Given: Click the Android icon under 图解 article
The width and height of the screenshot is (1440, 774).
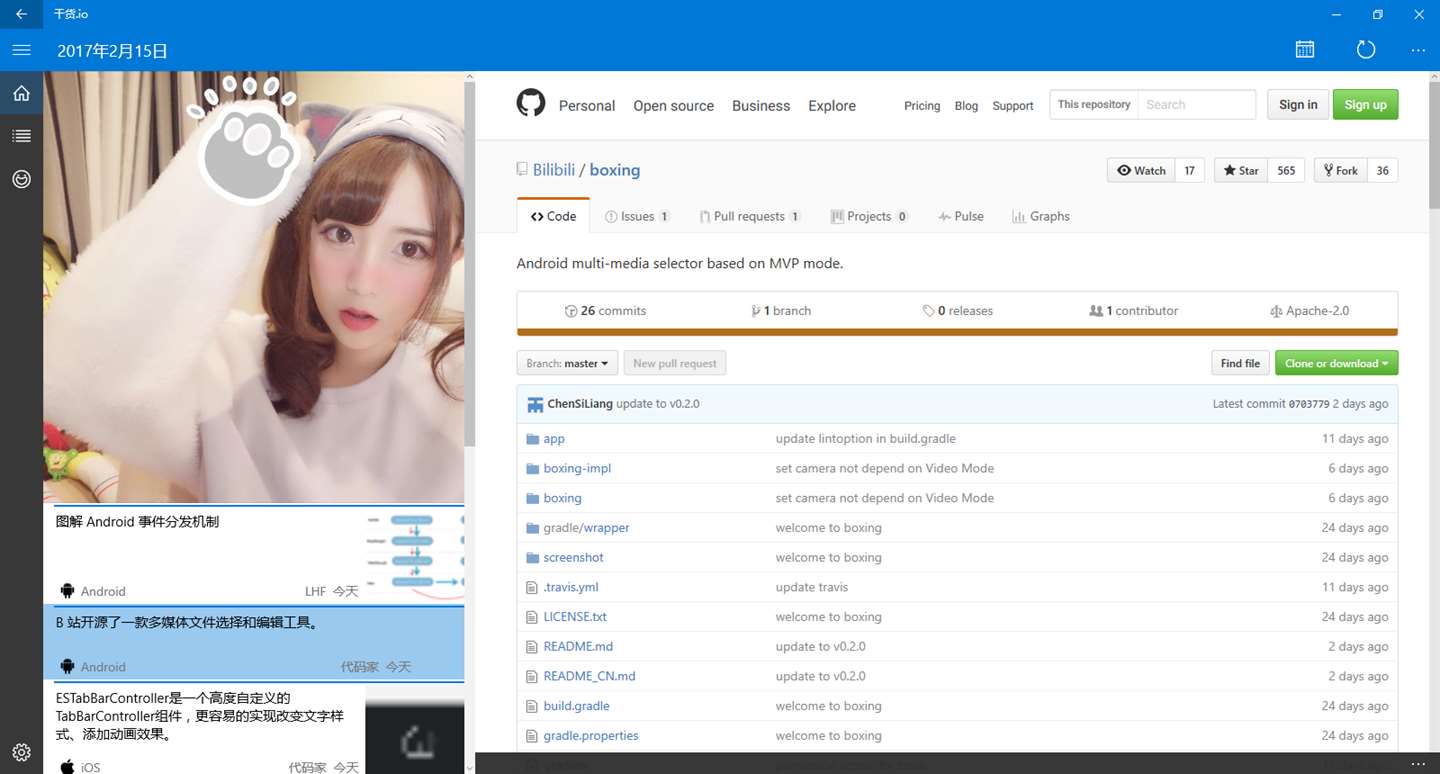Looking at the screenshot, I should 67,591.
